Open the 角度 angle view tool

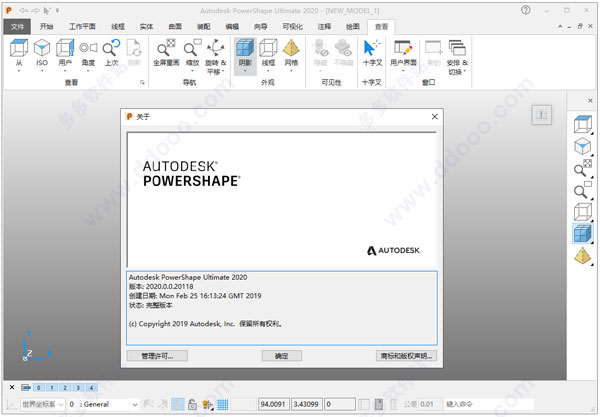(x=88, y=48)
